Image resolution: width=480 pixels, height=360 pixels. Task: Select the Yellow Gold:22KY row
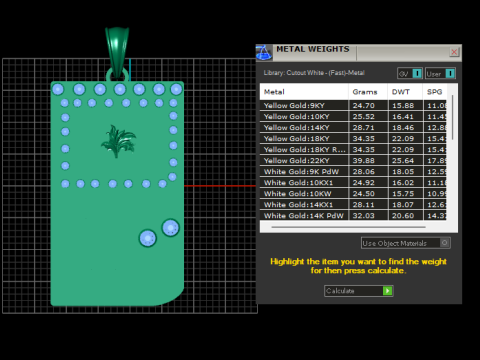(353, 161)
